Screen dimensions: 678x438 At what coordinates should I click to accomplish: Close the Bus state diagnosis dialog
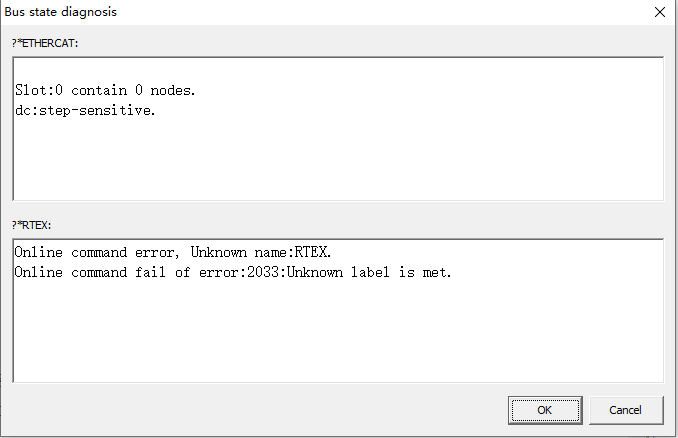click(x=659, y=12)
